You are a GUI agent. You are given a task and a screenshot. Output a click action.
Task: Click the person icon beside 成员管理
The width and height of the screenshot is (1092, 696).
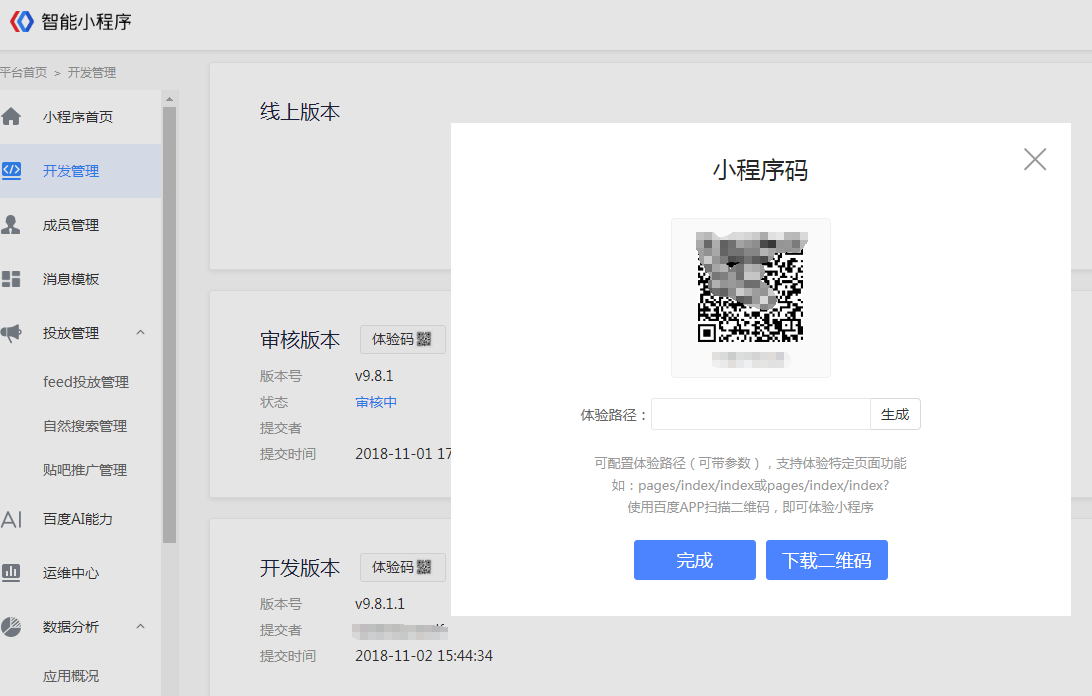11,225
